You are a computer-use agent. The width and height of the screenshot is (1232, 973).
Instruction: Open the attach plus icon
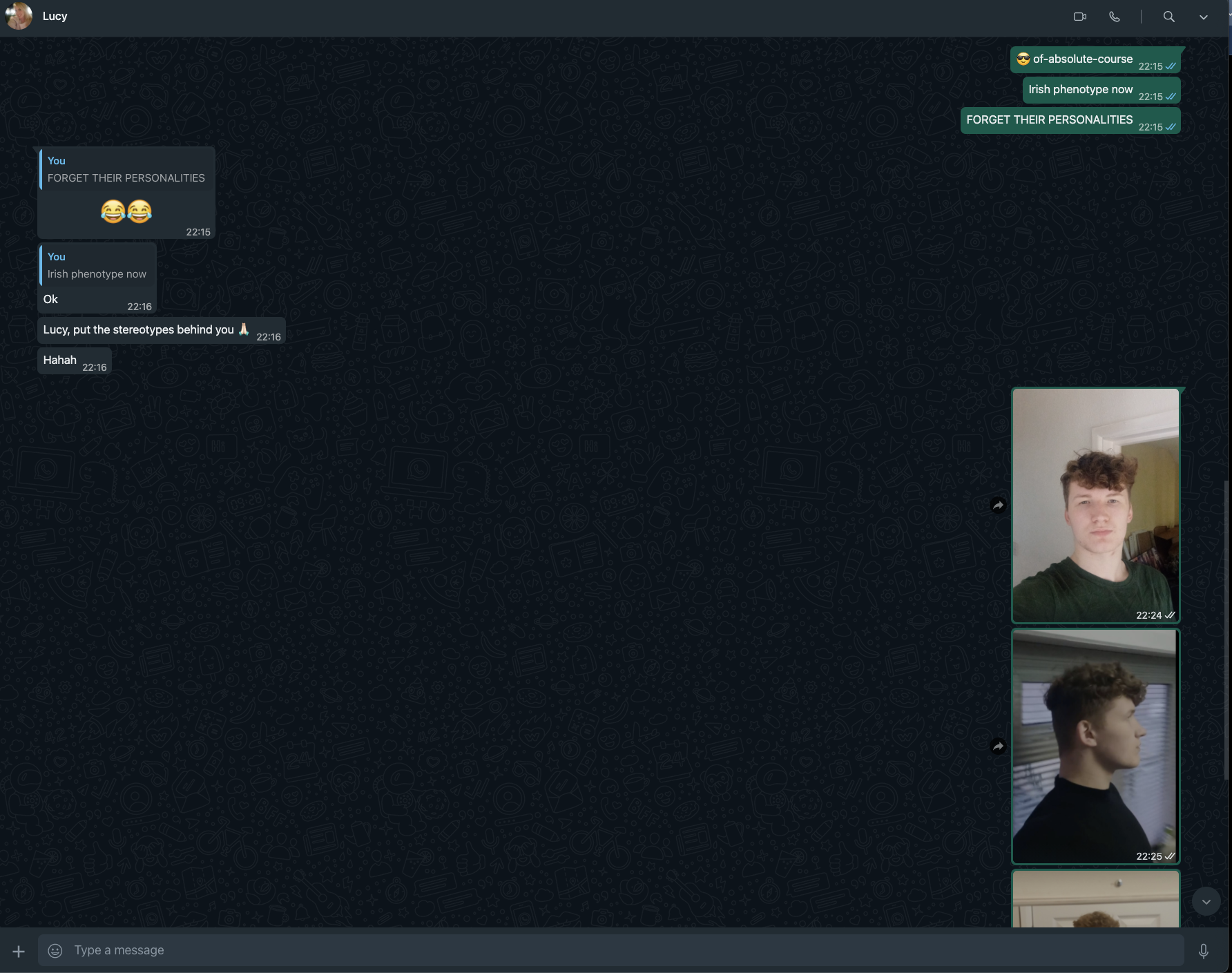(x=19, y=952)
